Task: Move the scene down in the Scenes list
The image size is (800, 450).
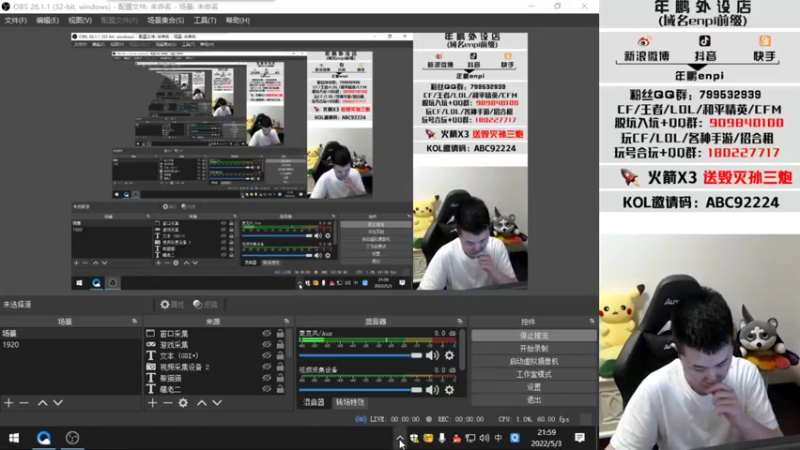Action: coord(58,403)
